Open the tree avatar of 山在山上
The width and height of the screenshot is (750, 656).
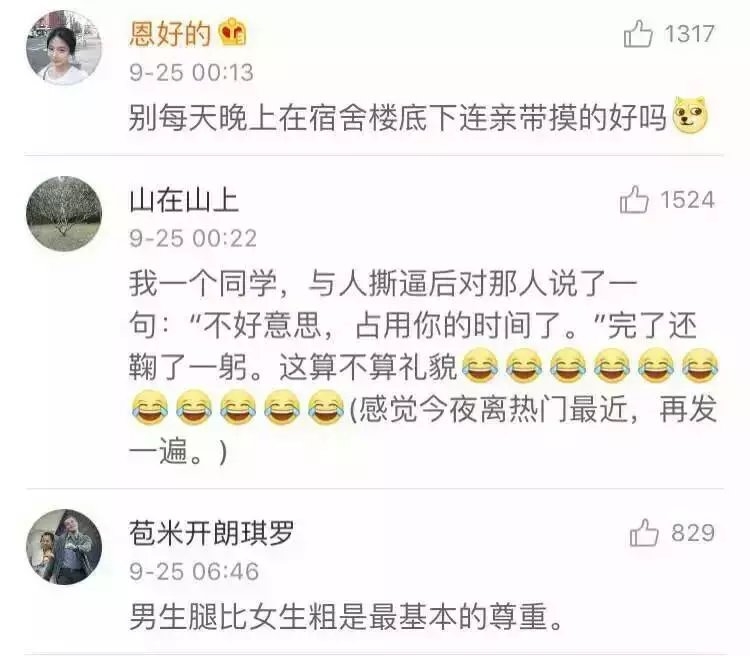click(64, 213)
